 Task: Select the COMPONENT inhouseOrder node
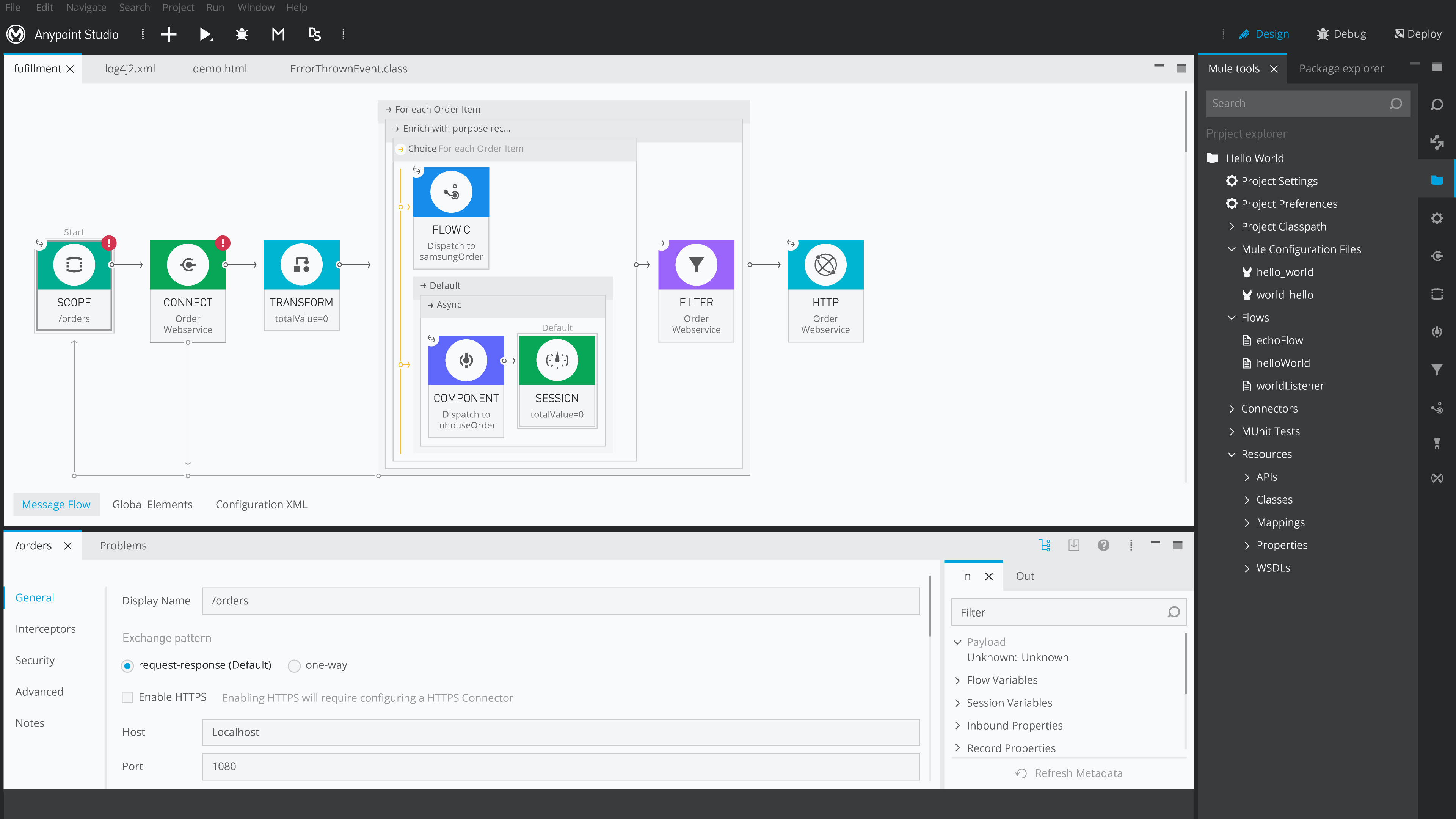pos(466,387)
